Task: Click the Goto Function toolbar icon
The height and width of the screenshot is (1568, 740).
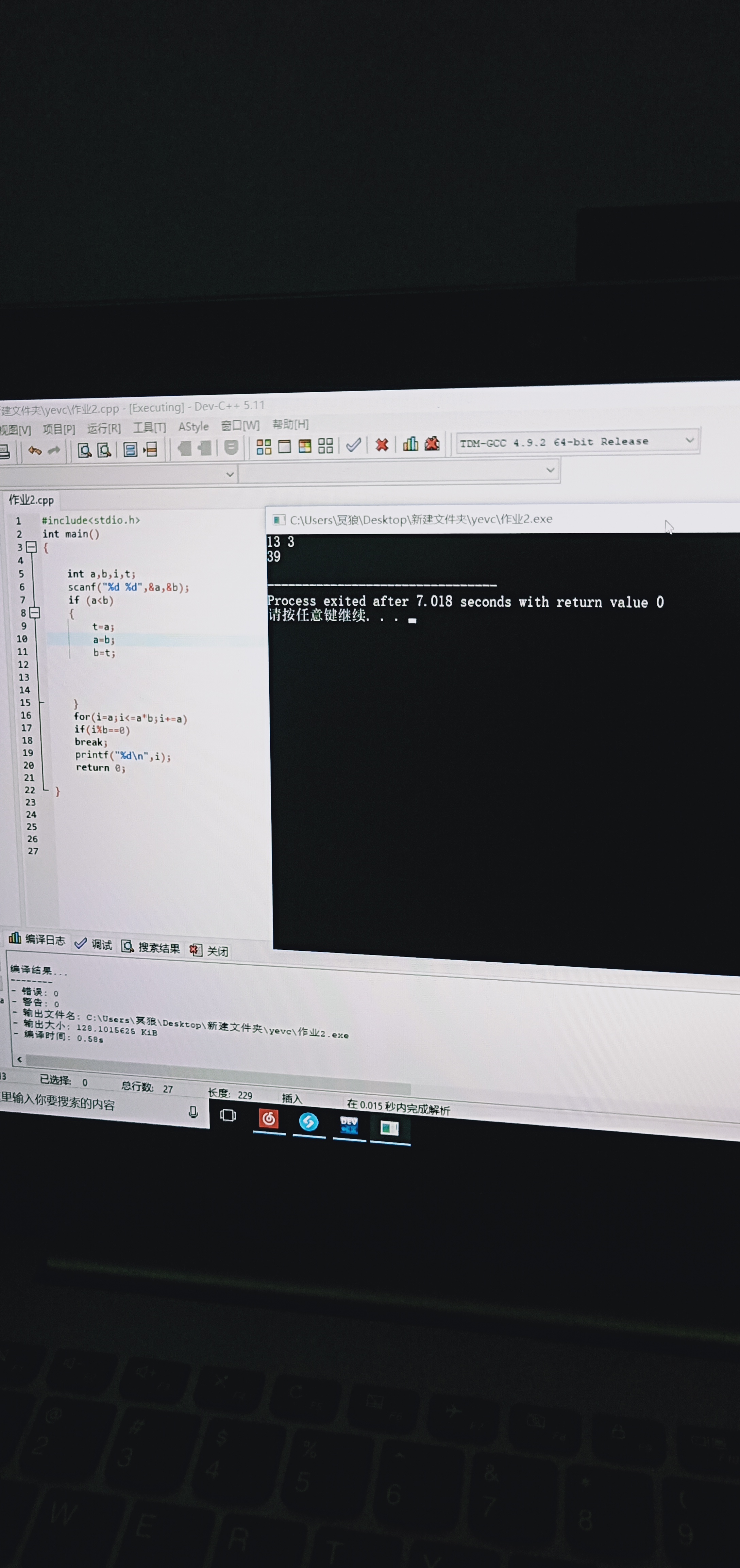Action: click(x=130, y=449)
